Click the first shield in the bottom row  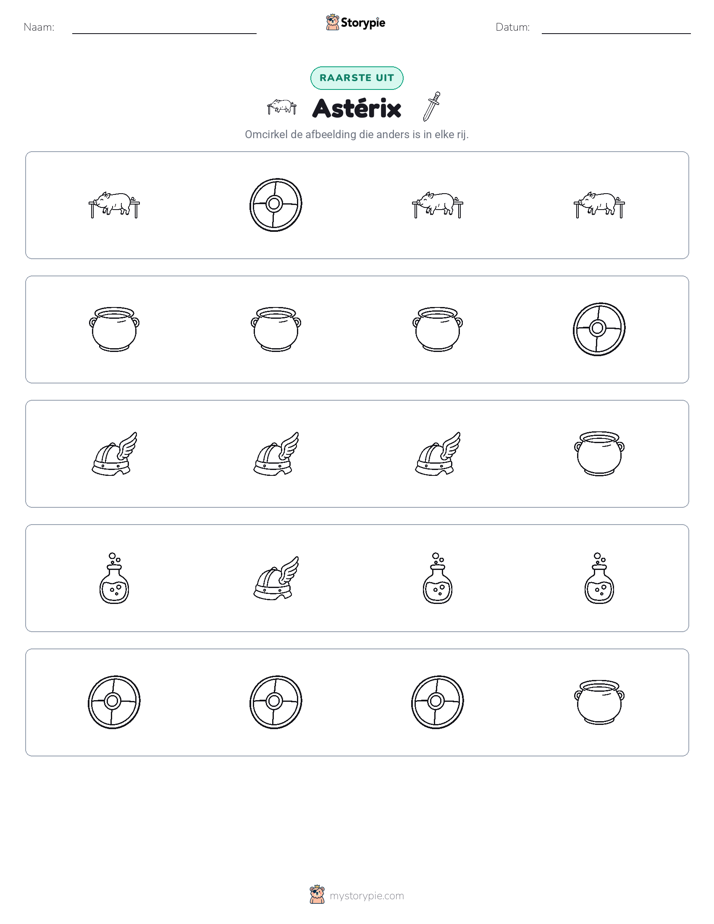click(114, 702)
